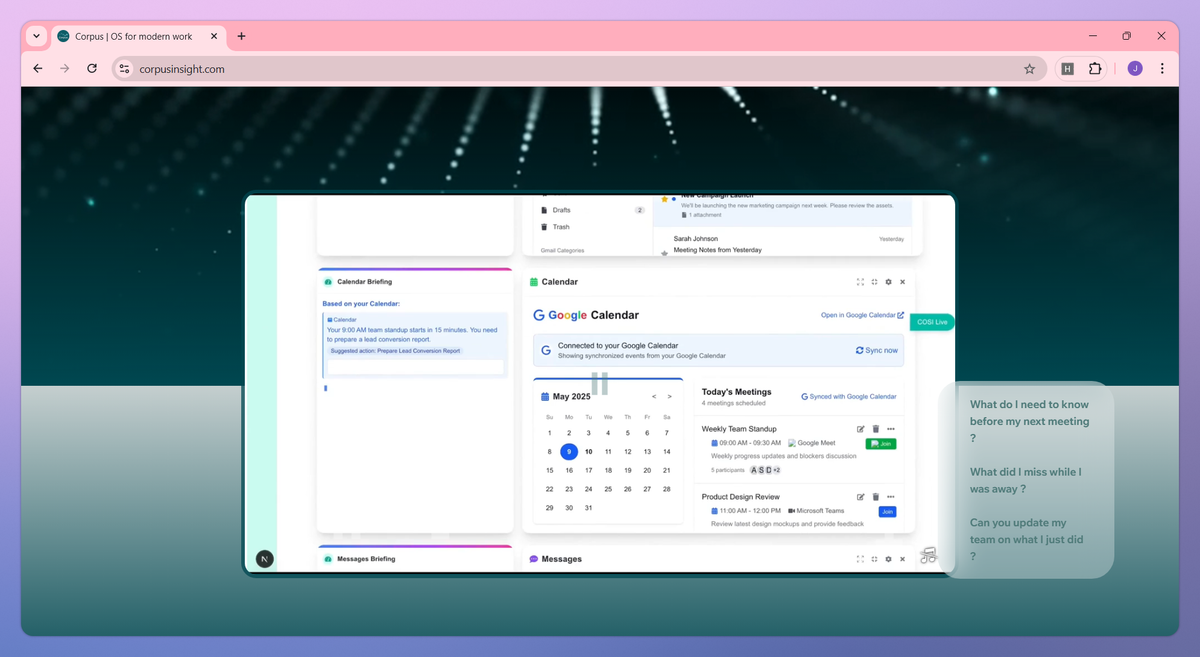Join the Product Design Review meeting
The width and height of the screenshot is (1200, 657).
[887, 511]
